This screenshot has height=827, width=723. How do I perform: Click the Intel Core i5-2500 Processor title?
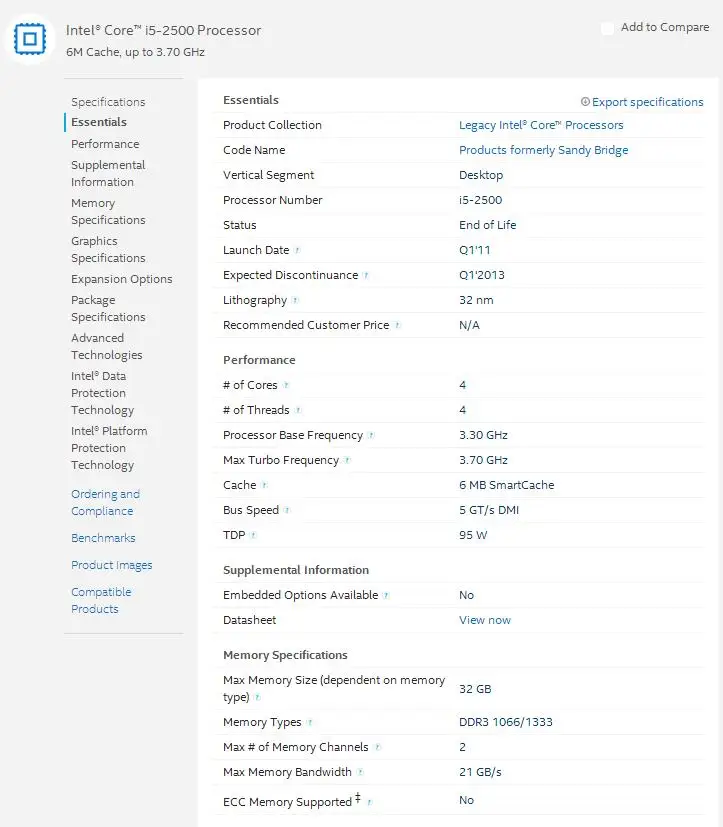(163, 31)
